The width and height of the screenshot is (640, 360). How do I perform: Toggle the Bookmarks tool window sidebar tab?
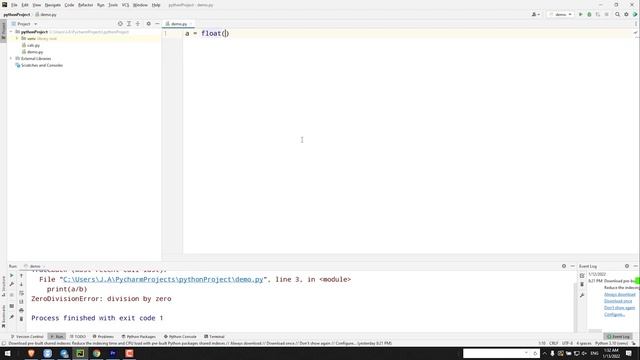click(x=3, y=316)
